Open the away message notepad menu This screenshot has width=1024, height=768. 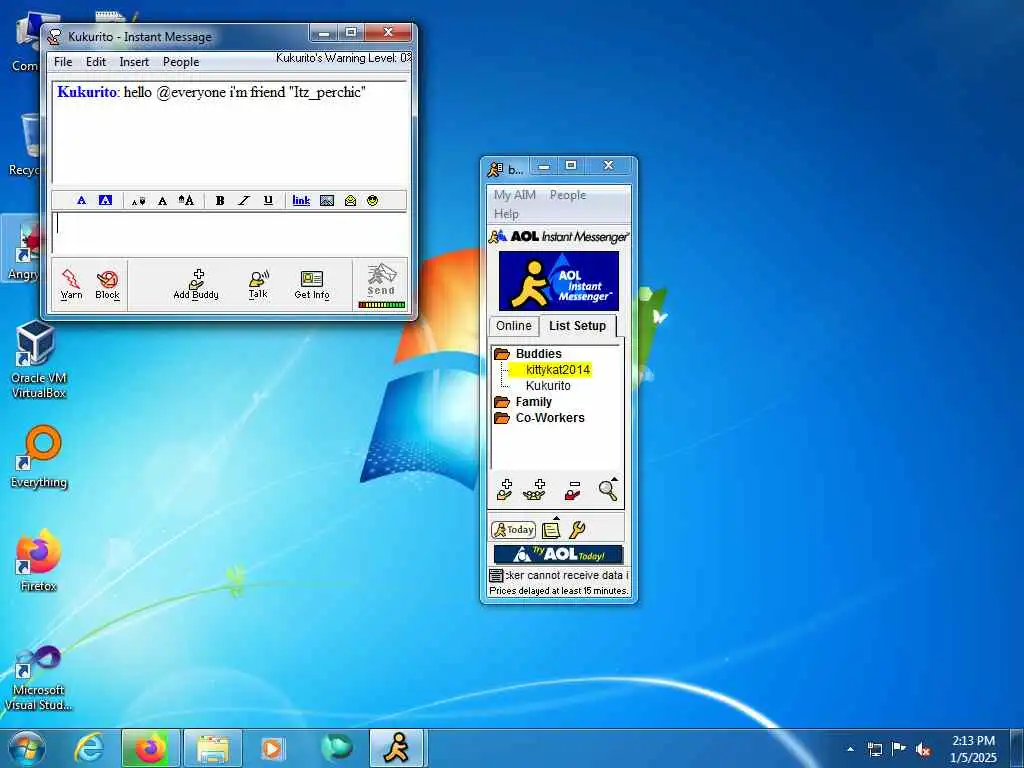[x=552, y=528]
